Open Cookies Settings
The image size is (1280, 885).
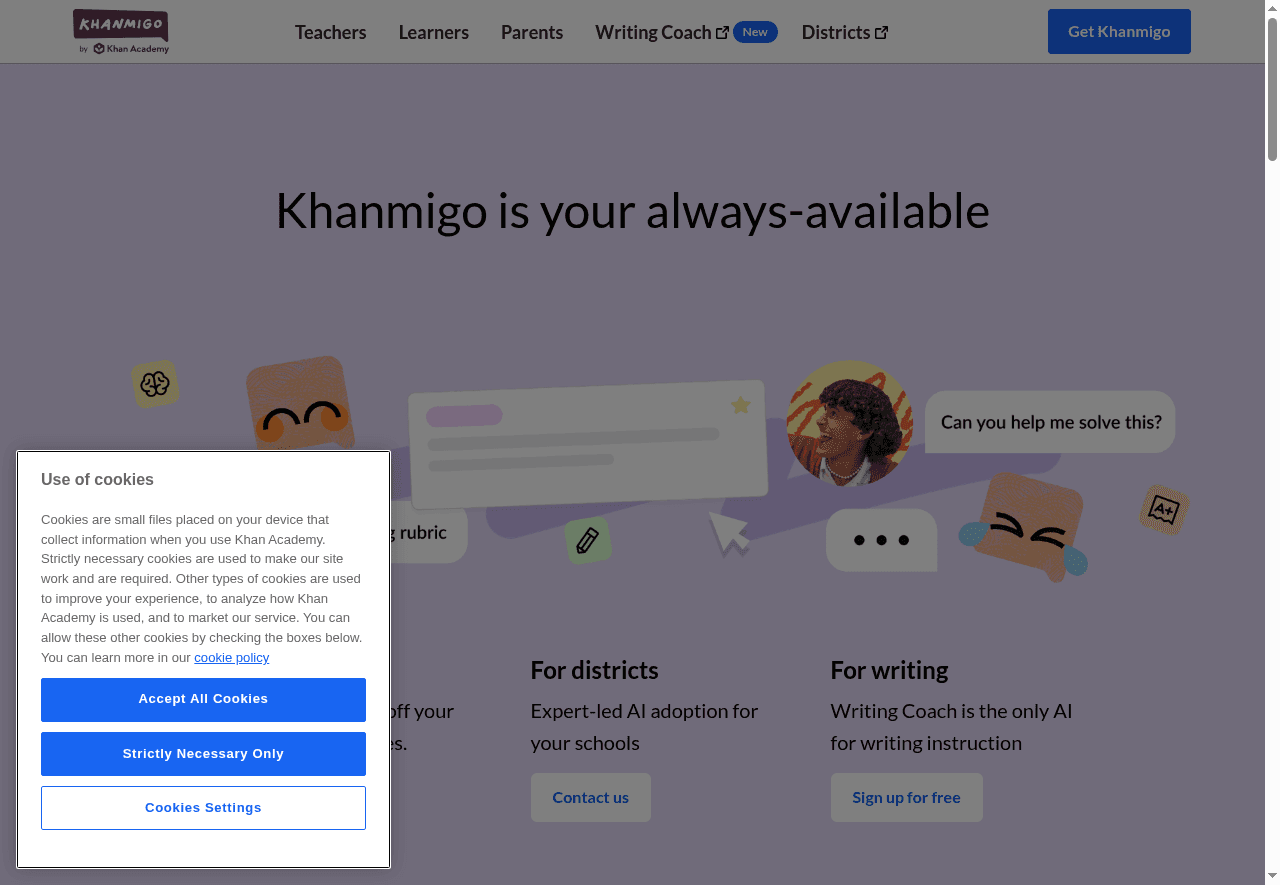click(x=203, y=807)
